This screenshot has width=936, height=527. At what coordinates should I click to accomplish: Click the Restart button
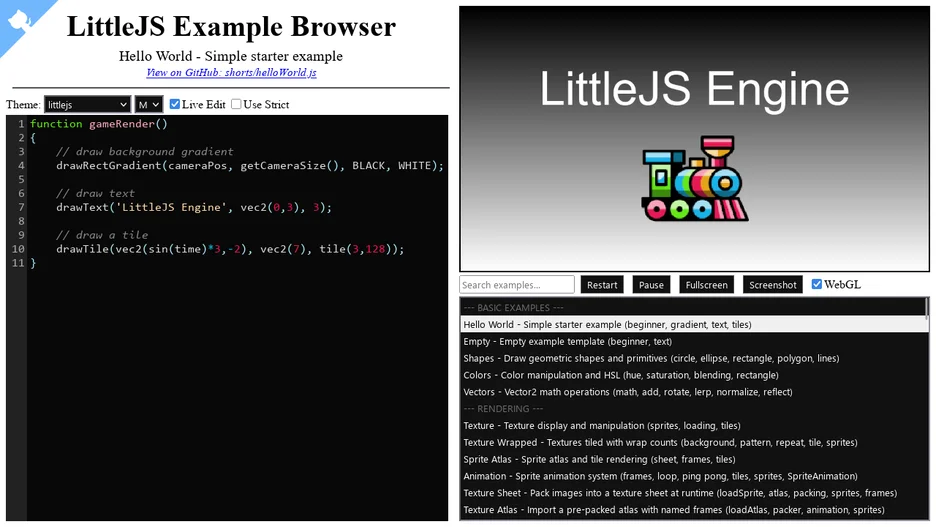coord(602,285)
